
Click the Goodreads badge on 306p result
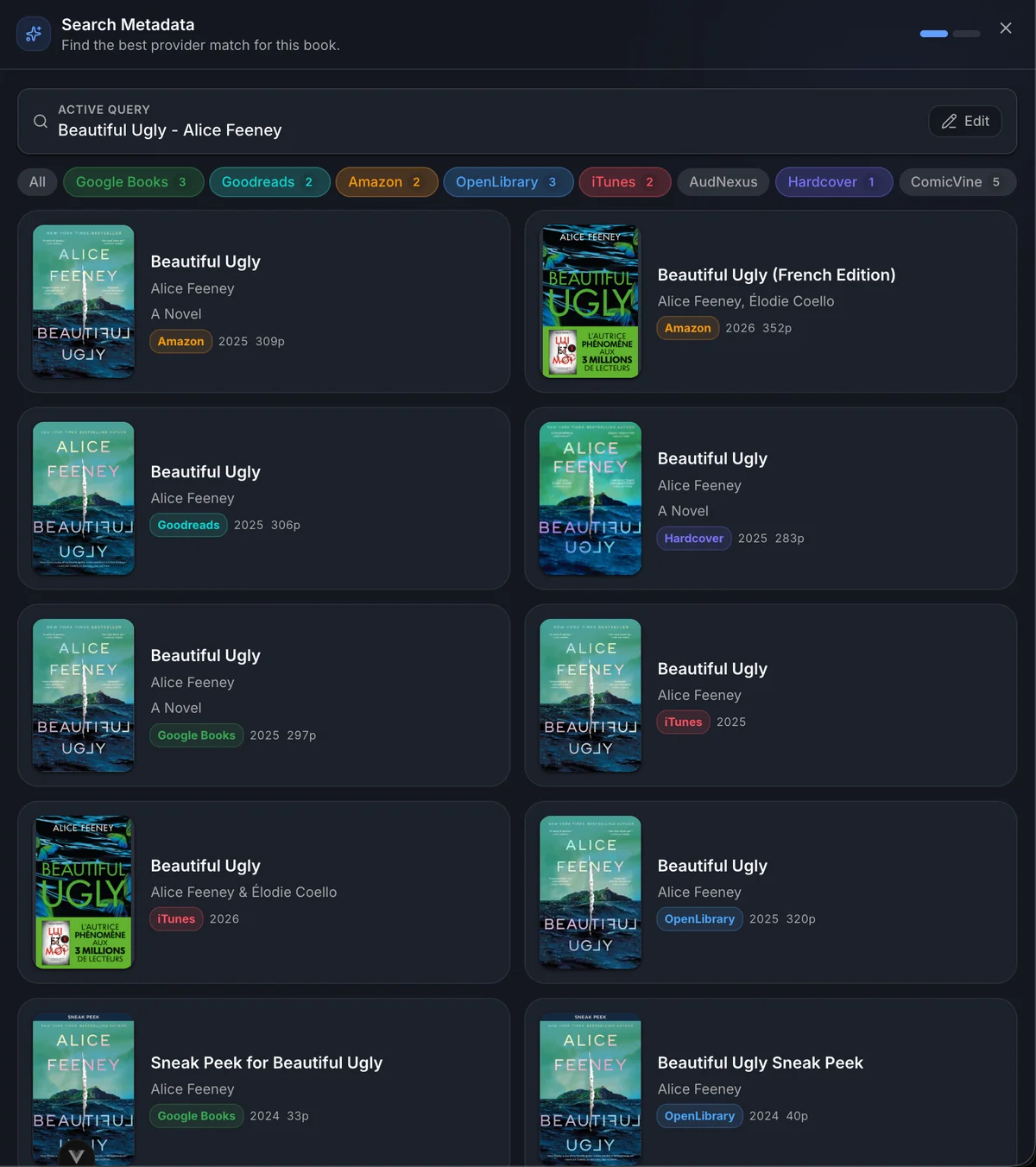point(188,525)
